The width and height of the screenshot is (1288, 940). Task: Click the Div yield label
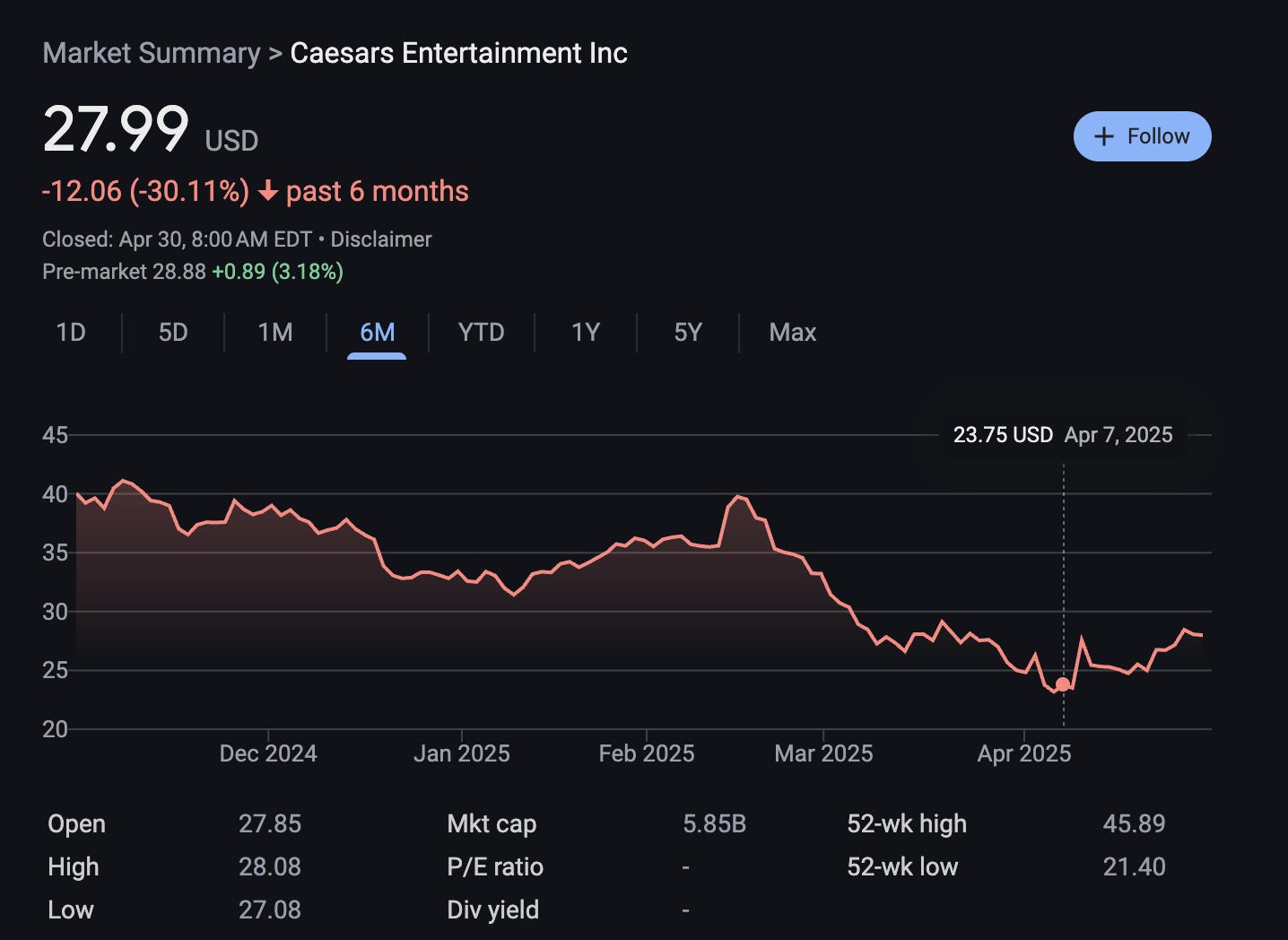click(493, 910)
